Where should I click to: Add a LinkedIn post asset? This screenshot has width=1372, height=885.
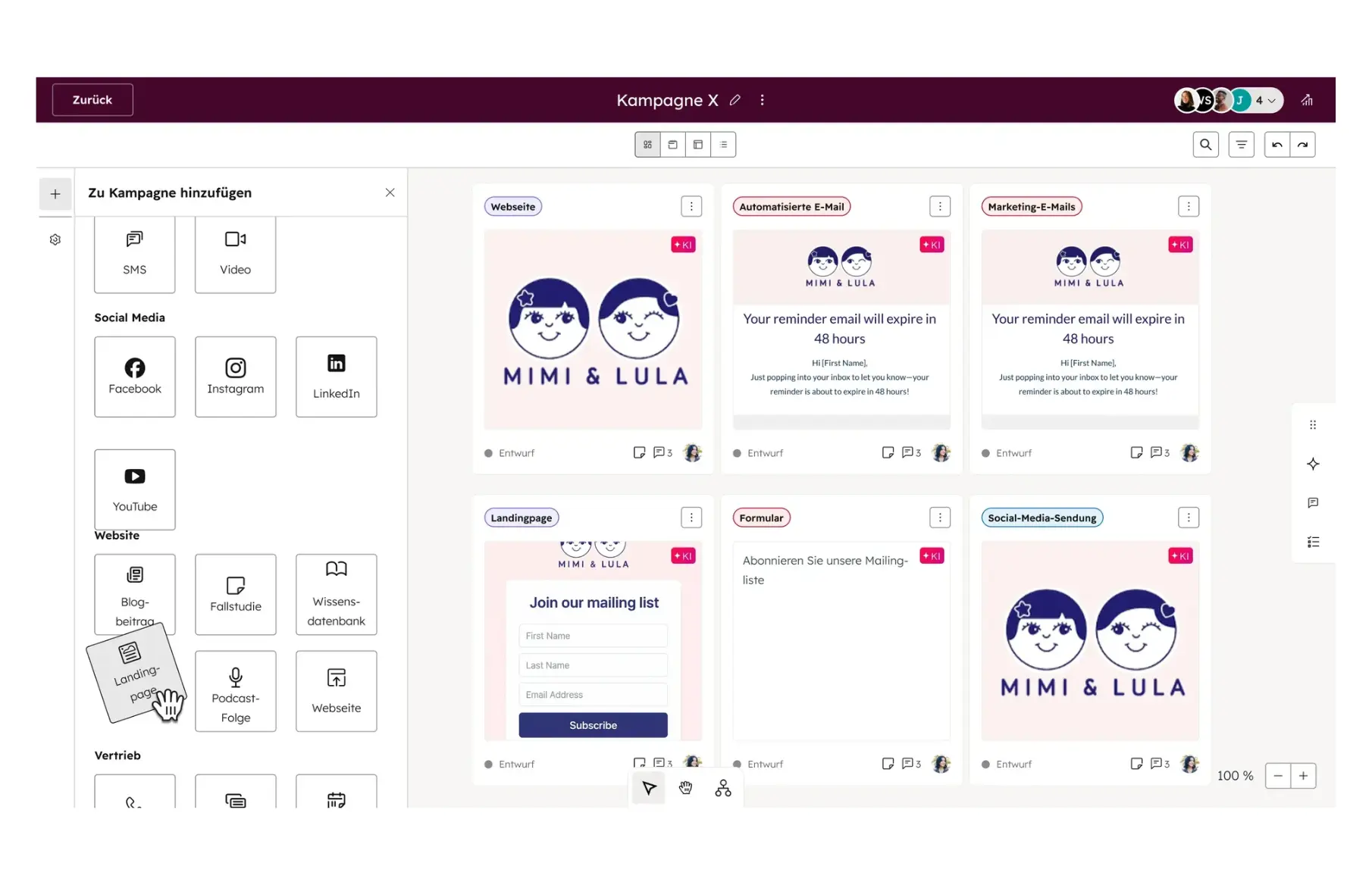[x=337, y=377]
